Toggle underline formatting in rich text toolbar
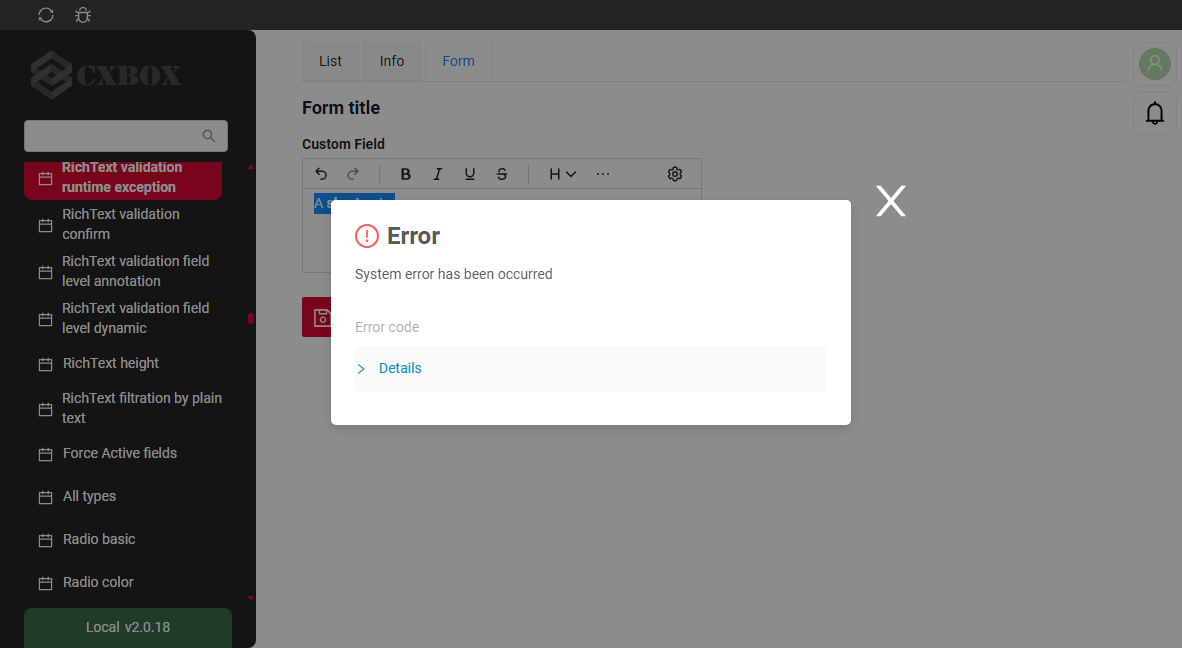 (x=470, y=174)
